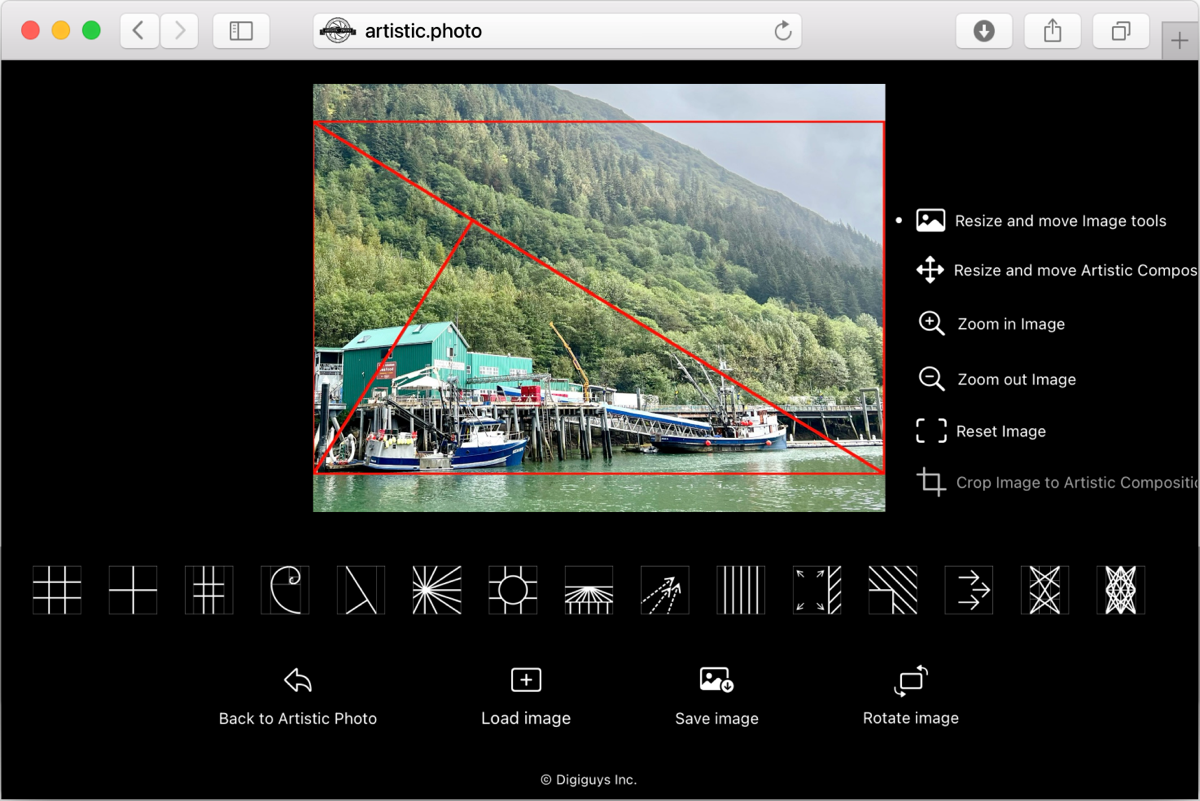The width and height of the screenshot is (1200, 801).
Task: Choose the dynamic symmetry star overlay
Action: point(1045,590)
